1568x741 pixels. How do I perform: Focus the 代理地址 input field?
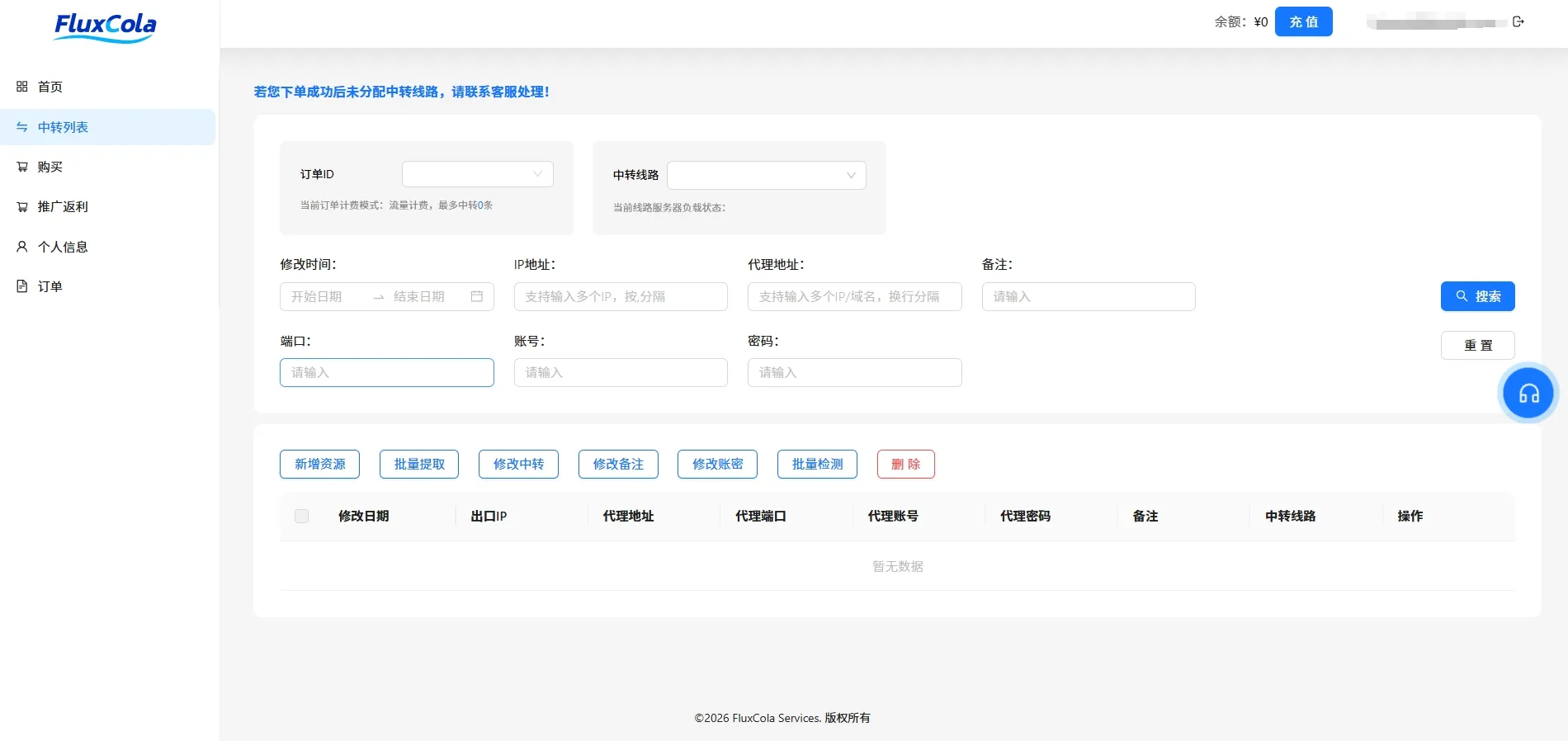(855, 296)
